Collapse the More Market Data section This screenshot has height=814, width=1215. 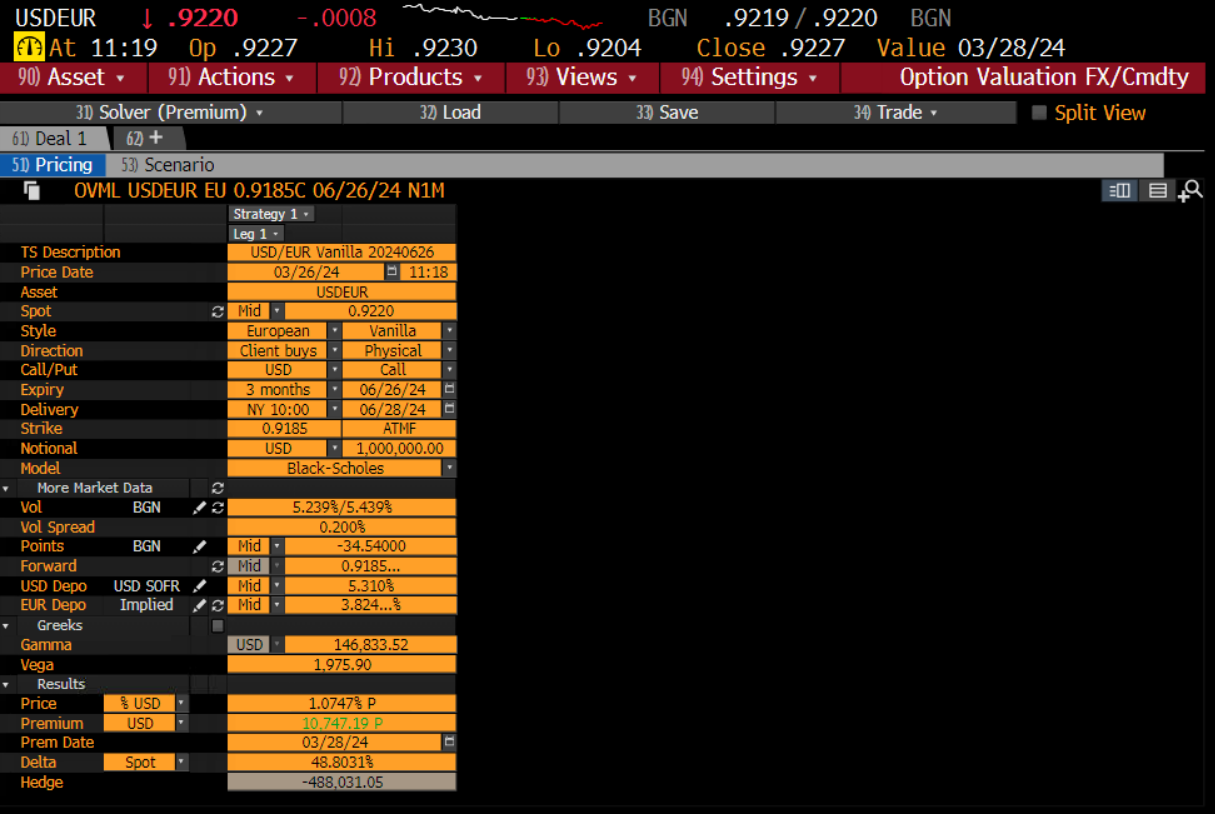(7, 489)
